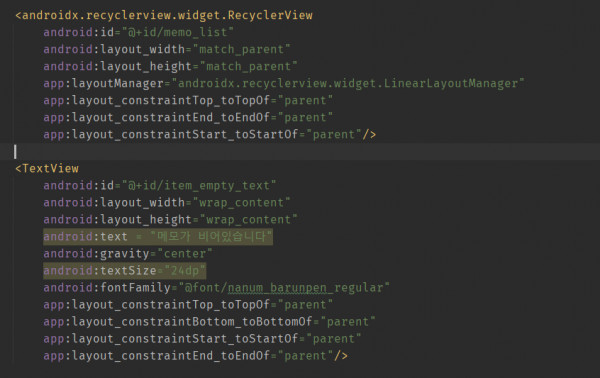
Task: Click TextView layout_constraintTop_toTopOf attribute
Action: [x=188, y=305]
